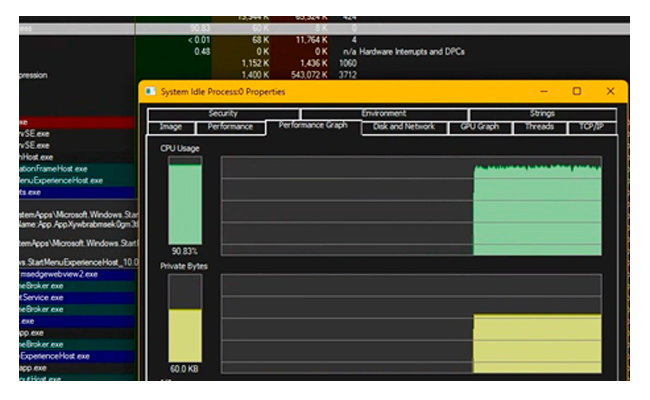This screenshot has width=650, height=400.
Task: Maximize the System Idle Process properties window
Action: tap(577, 91)
